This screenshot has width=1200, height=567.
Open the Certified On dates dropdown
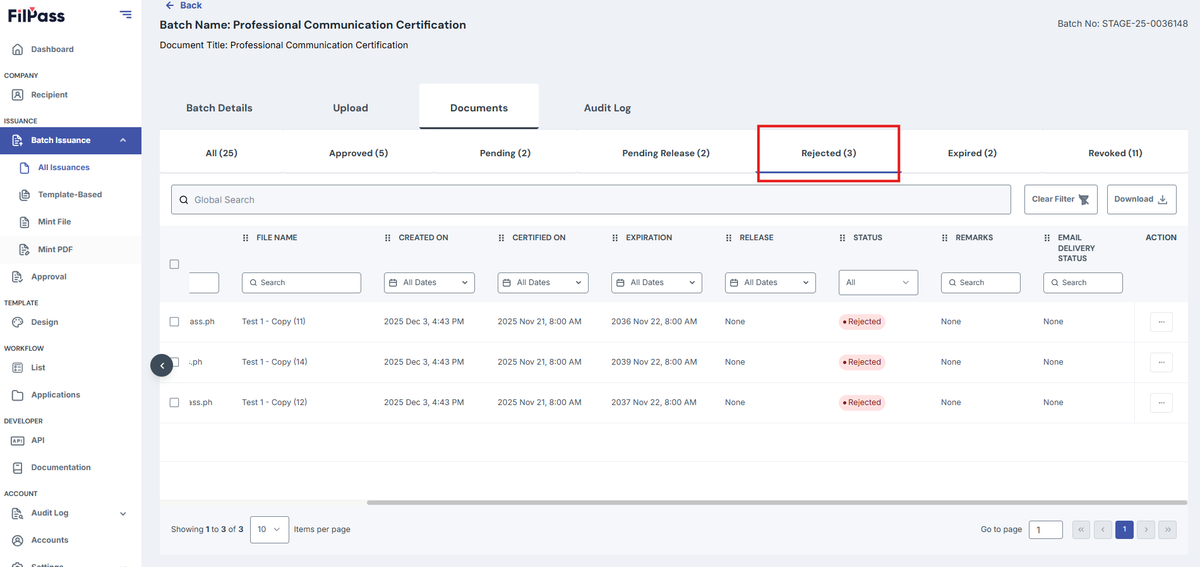tap(543, 283)
